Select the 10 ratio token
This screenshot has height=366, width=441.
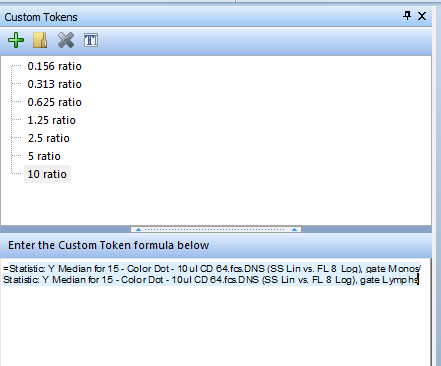click(x=47, y=174)
